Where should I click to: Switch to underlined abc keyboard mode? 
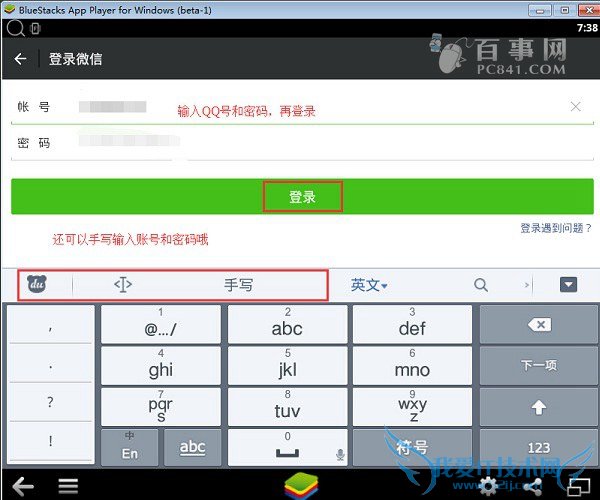click(x=192, y=447)
